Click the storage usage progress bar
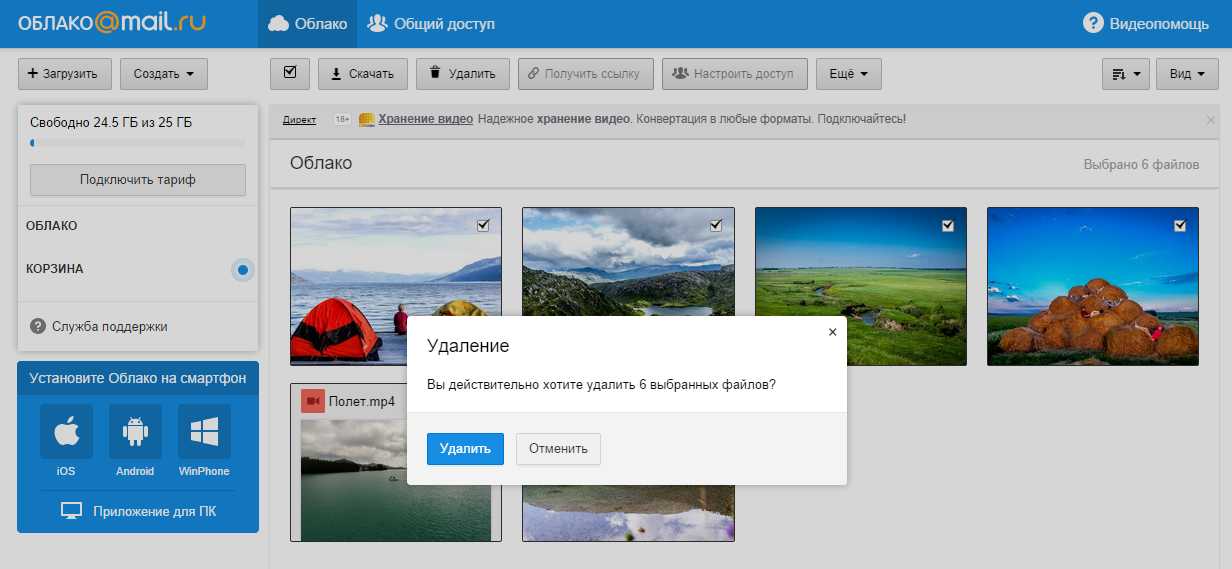Image resolution: width=1232 pixels, height=569 pixels. pyautogui.click(x=137, y=143)
